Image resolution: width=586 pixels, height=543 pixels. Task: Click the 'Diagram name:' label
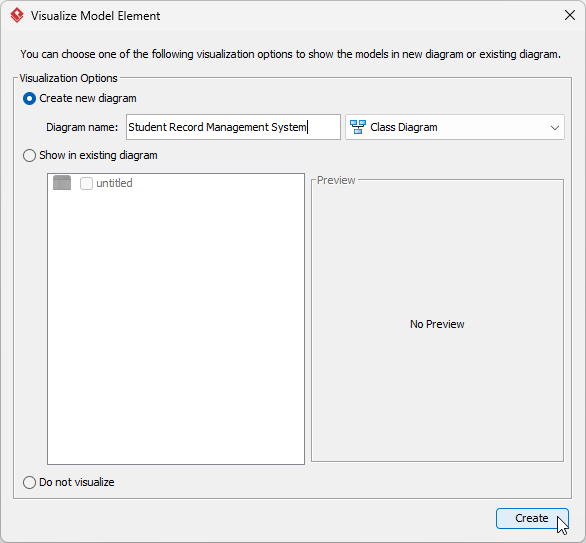tap(82, 127)
